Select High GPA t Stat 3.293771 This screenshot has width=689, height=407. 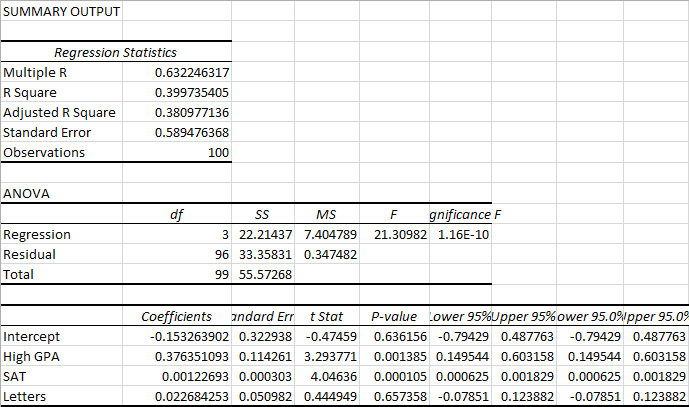327,356
